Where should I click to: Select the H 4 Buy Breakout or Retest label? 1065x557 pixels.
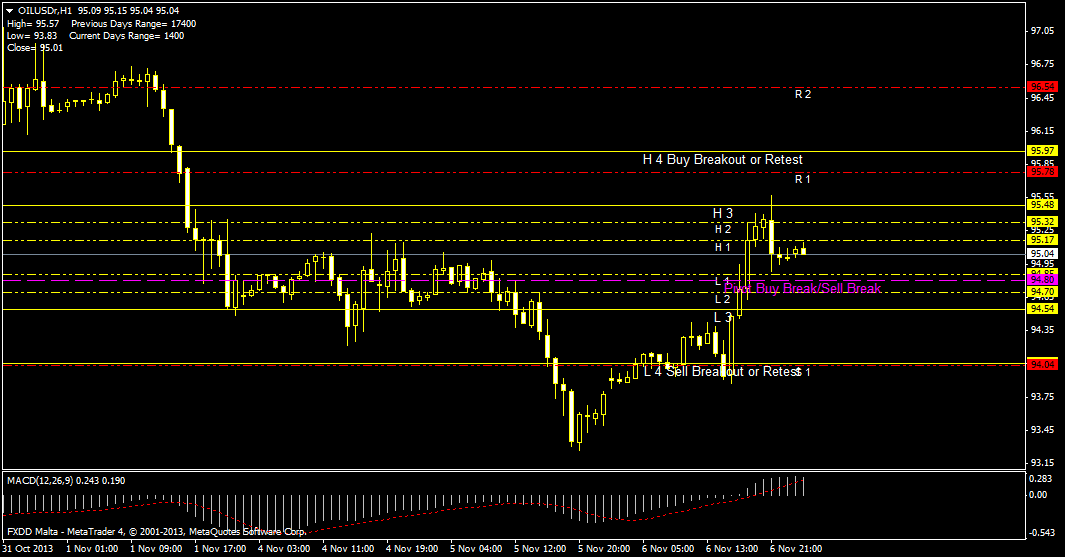722,159
